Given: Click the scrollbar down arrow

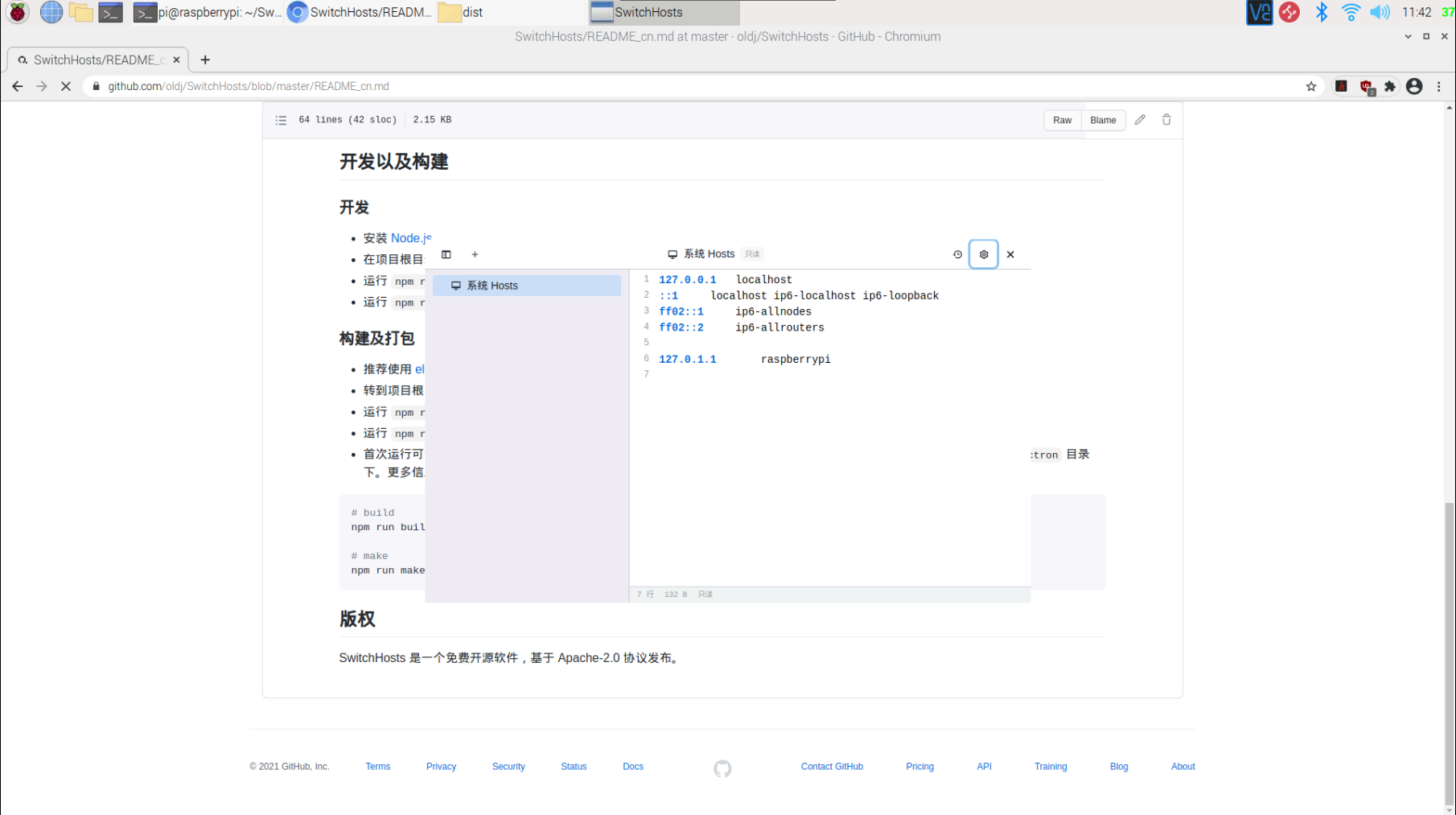Looking at the screenshot, I should [x=1450, y=809].
